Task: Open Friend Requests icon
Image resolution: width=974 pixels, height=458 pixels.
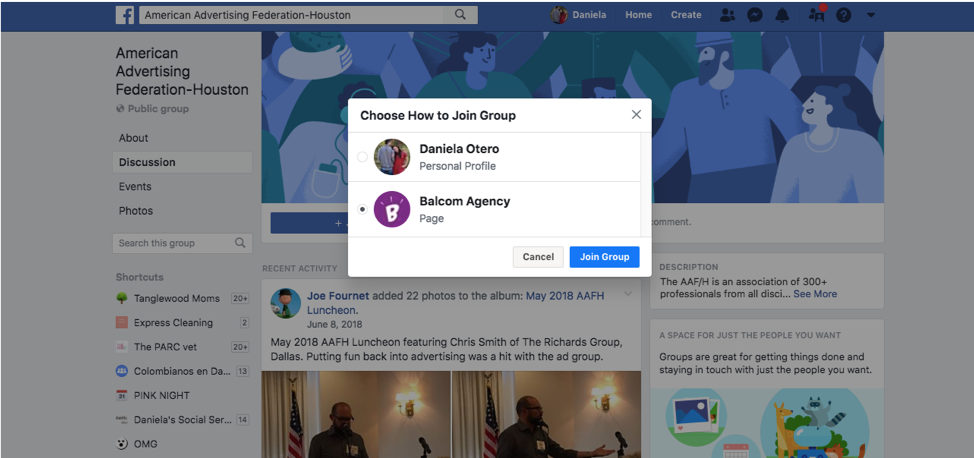Action: (x=727, y=16)
